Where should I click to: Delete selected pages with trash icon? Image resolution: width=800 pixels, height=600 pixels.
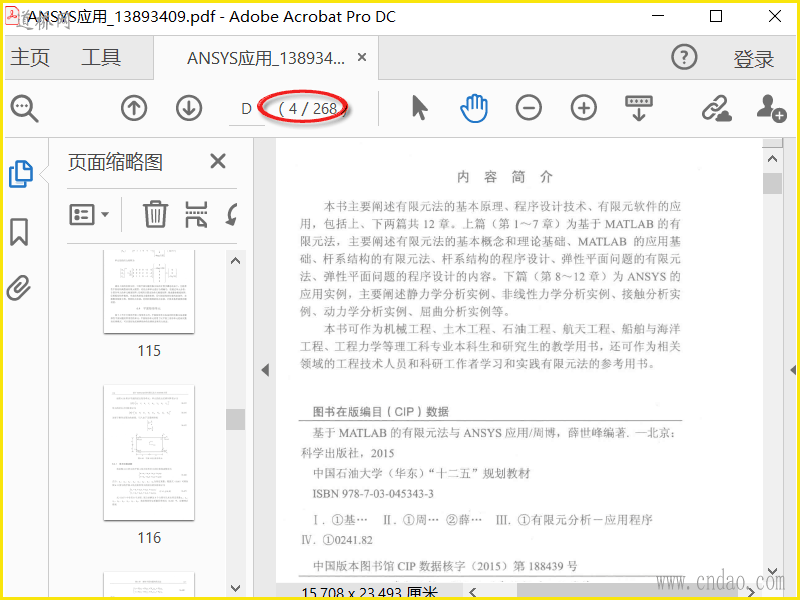(155, 214)
